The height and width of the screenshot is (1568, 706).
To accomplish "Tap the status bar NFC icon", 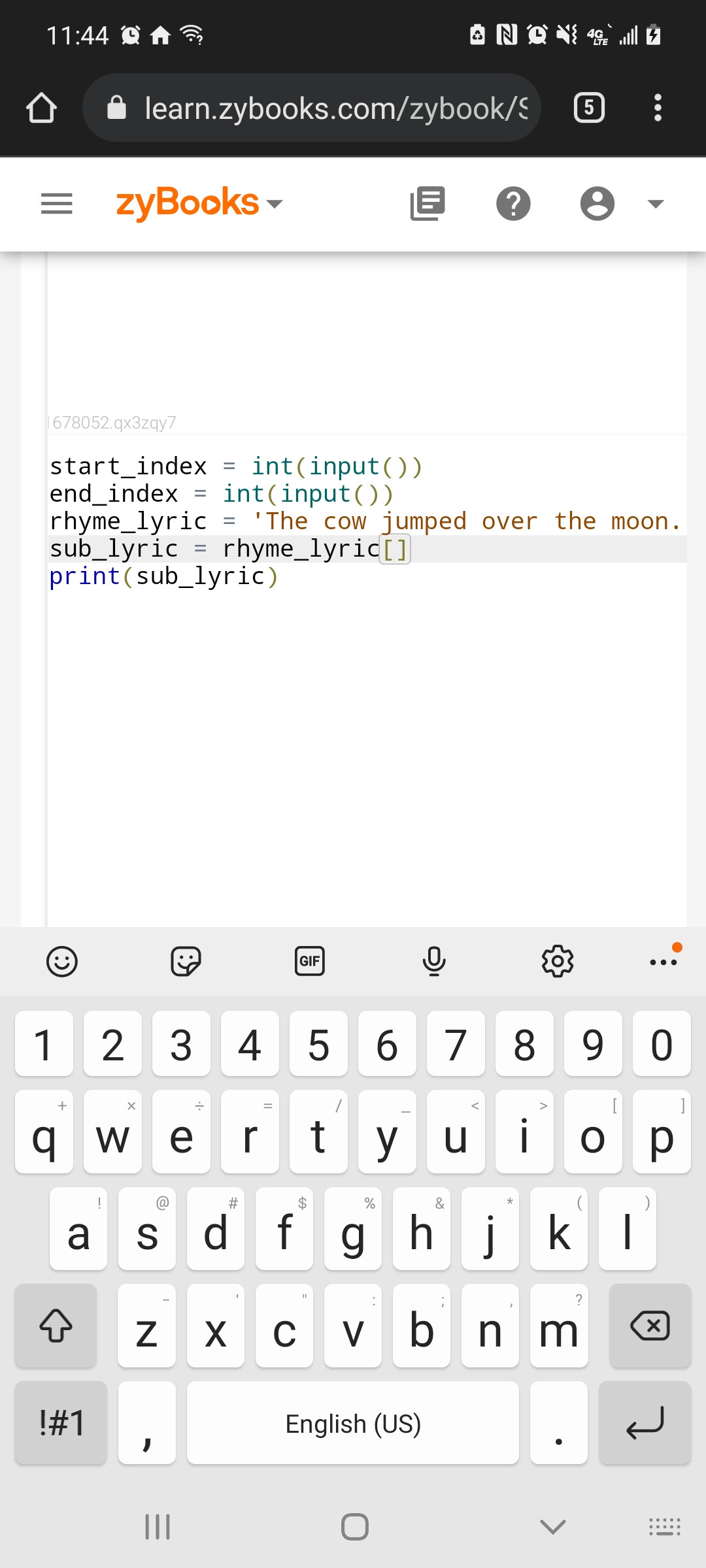I will click(507, 34).
